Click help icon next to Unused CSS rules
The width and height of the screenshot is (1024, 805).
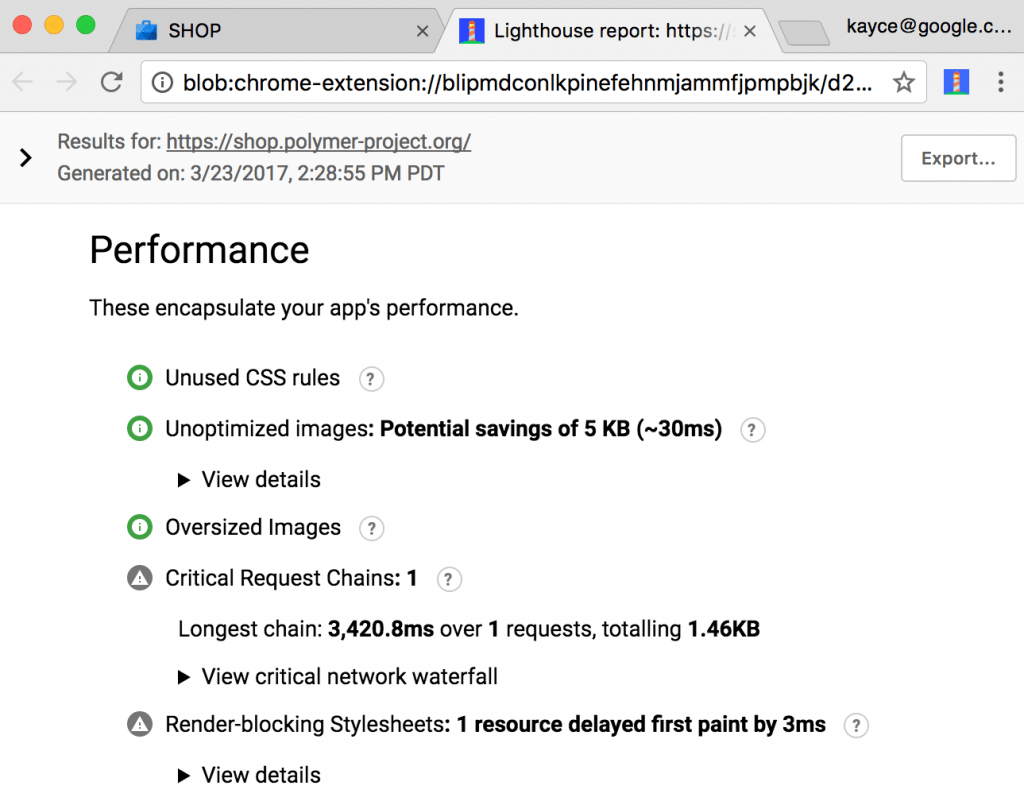pyautogui.click(x=371, y=379)
